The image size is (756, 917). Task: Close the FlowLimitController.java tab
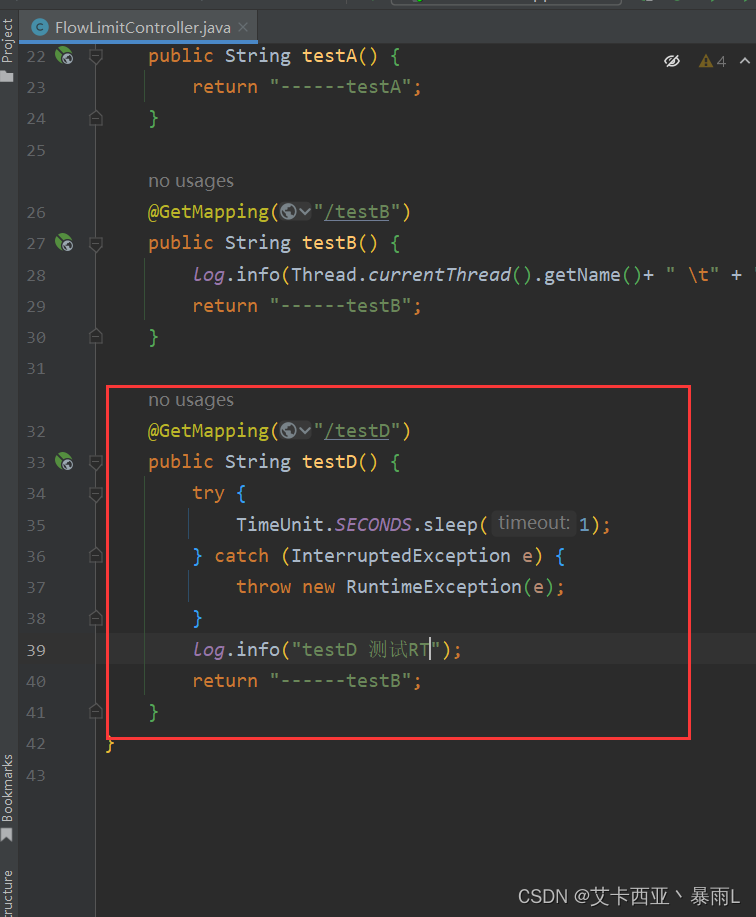(x=243, y=27)
